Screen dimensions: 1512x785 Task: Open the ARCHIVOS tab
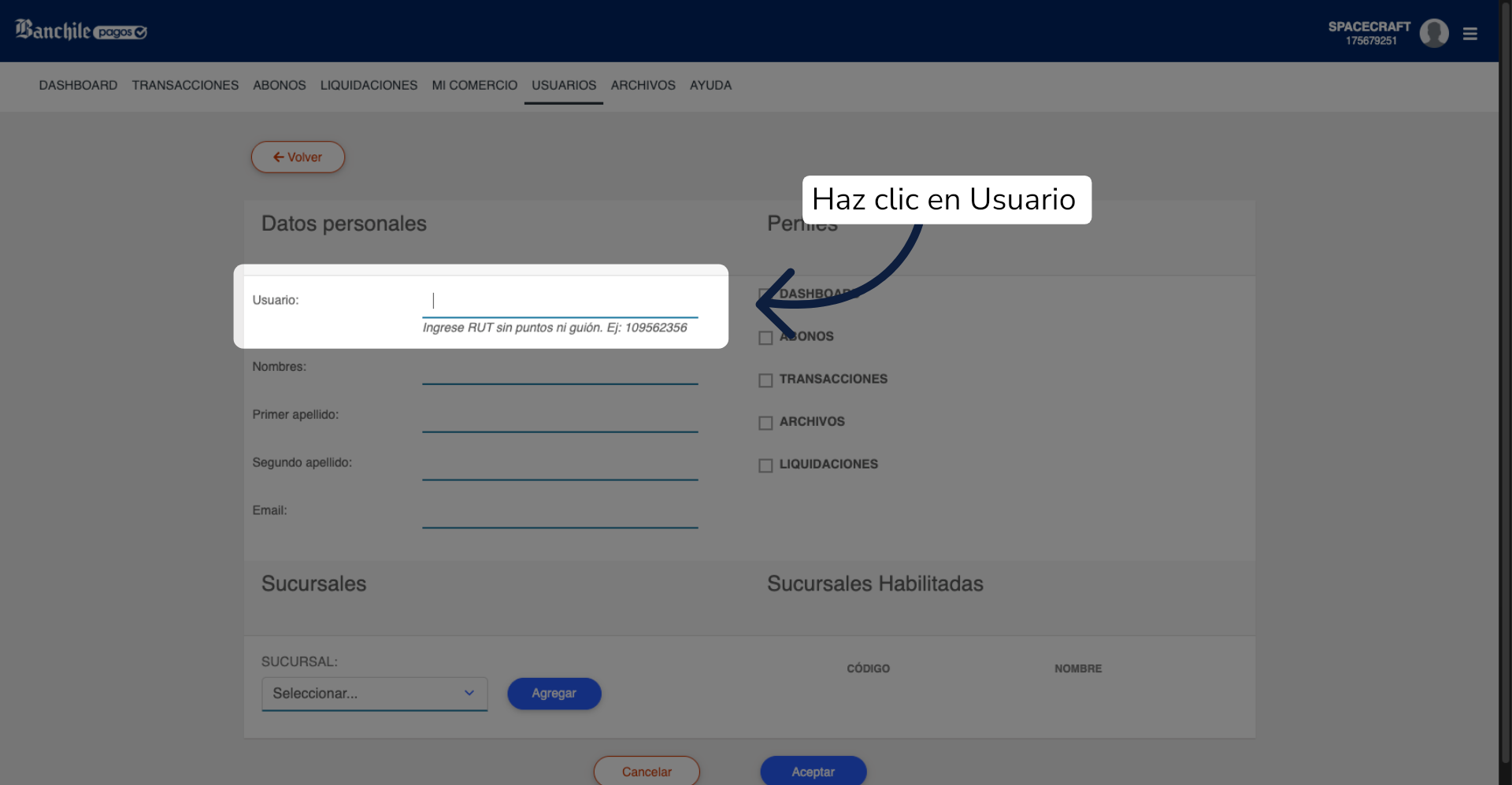pos(643,85)
